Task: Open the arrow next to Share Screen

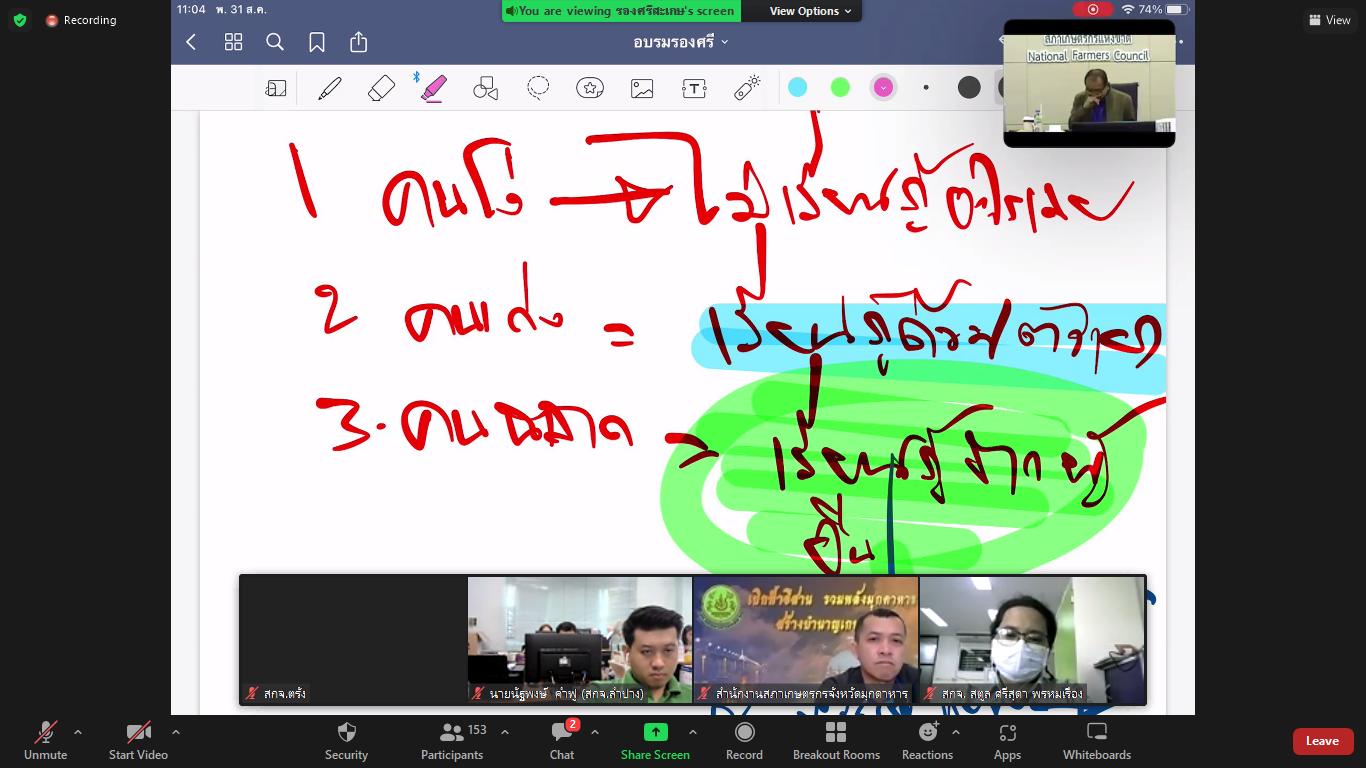Action: tap(692, 732)
